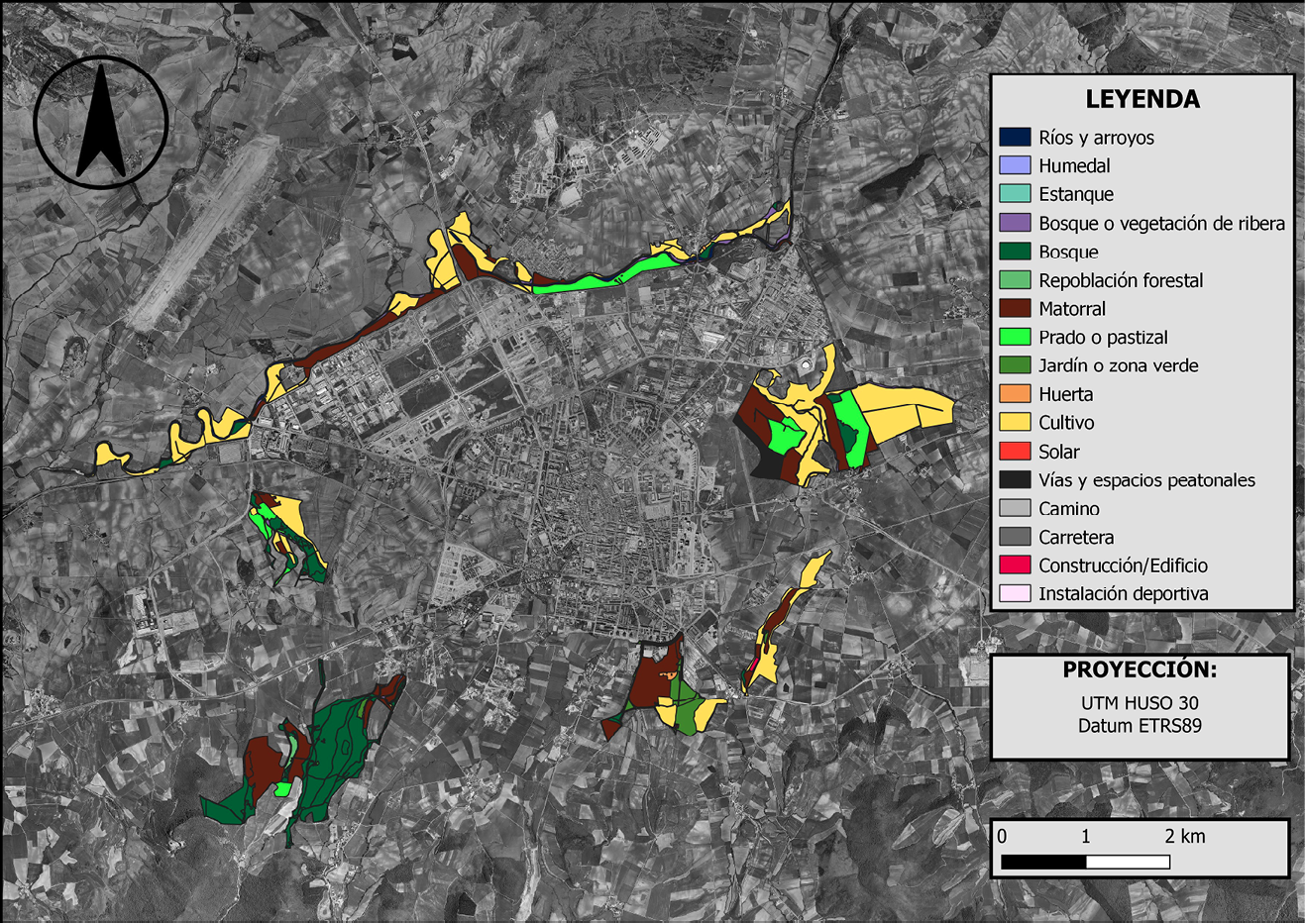Click the Construcción/Edificio swatch
The height and width of the screenshot is (924, 1305).
click(x=1015, y=565)
